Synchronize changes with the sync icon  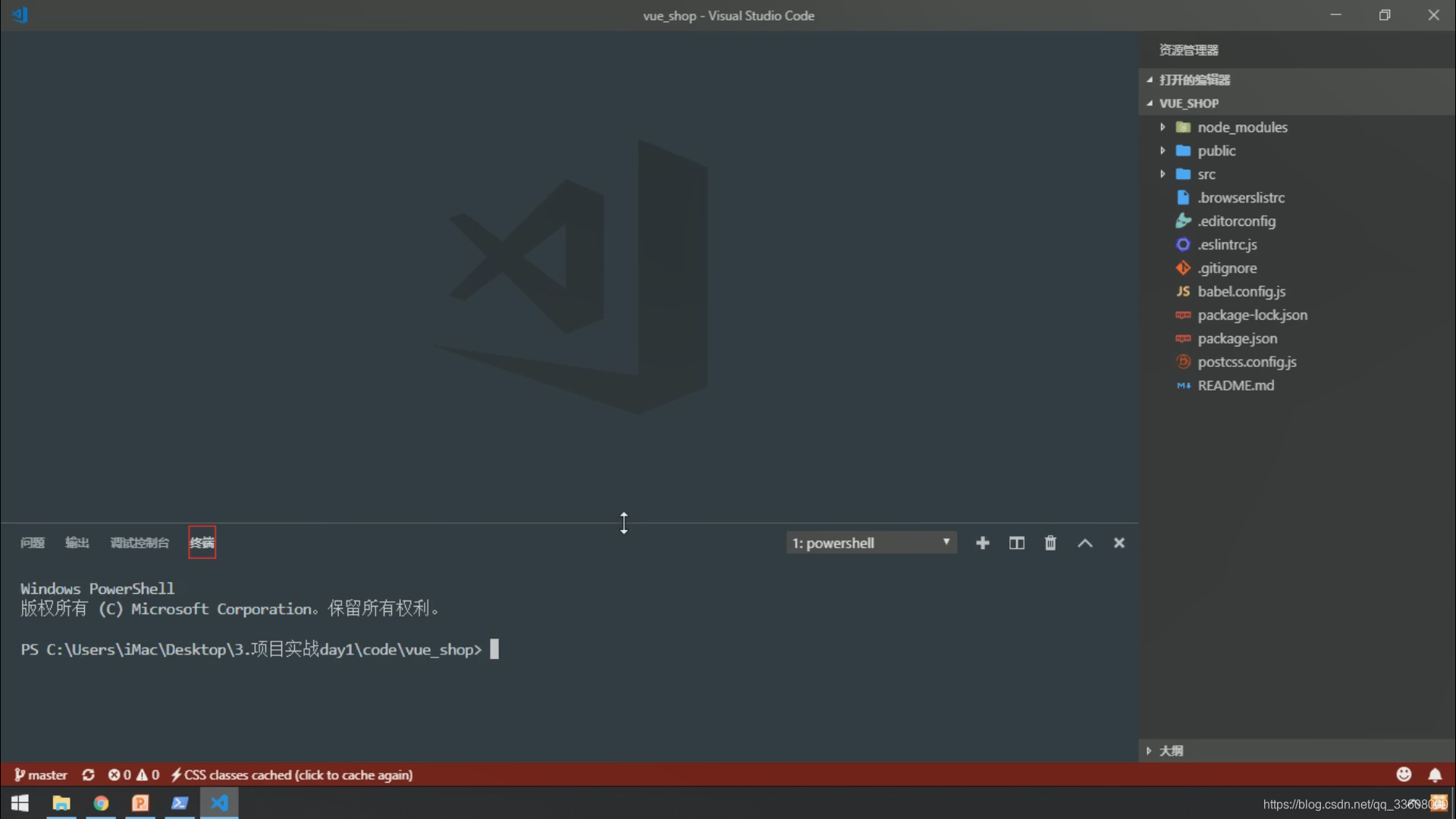pos(89,775)
